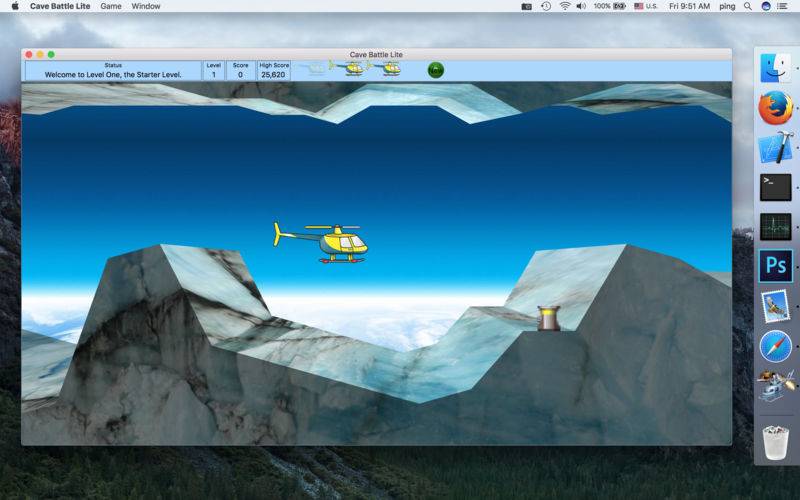
Task: Click the yellow helicopter in the cave
Action: [320, 243]
